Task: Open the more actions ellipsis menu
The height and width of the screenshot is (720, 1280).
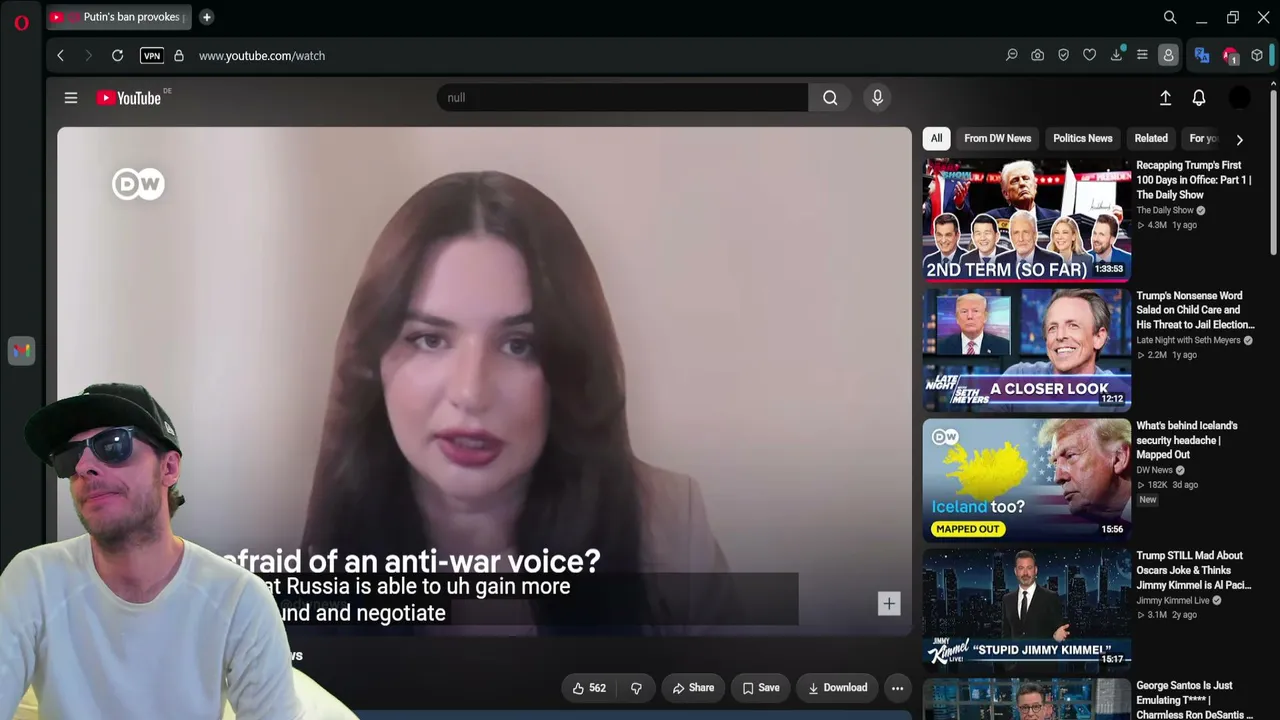Action: (897, 688)
